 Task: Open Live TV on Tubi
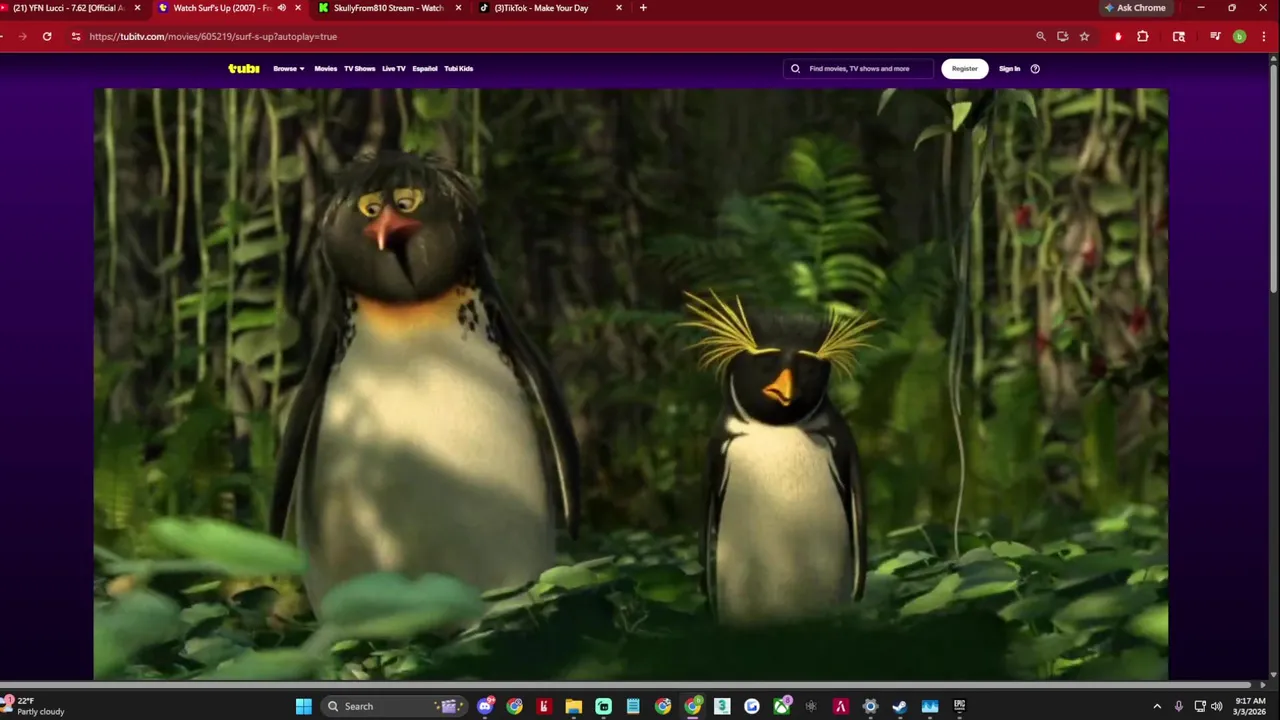[394, 69]
